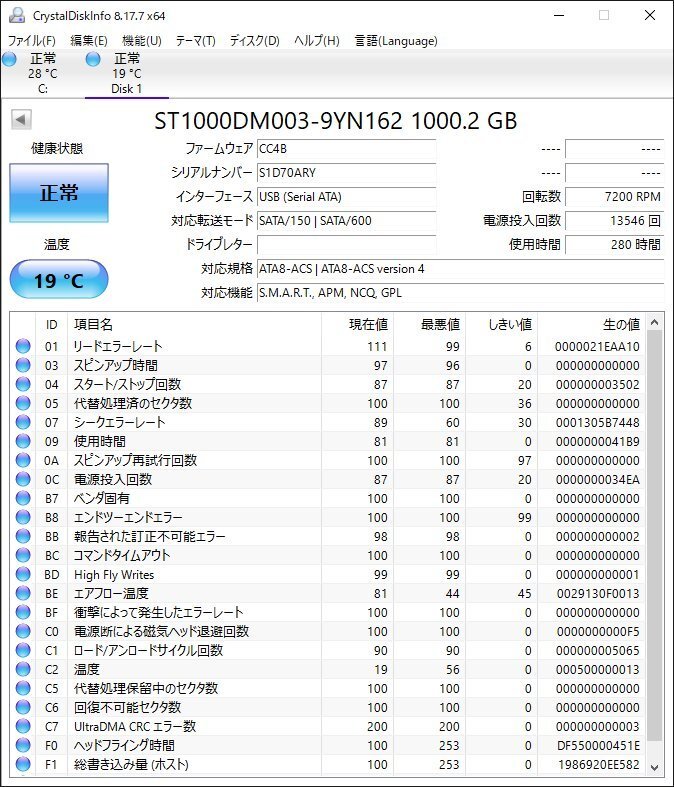Click status orb for attribute BC コマンドタイムアウト
The height and width of the screenshot is (787, 674).
[x=23, y=556]
